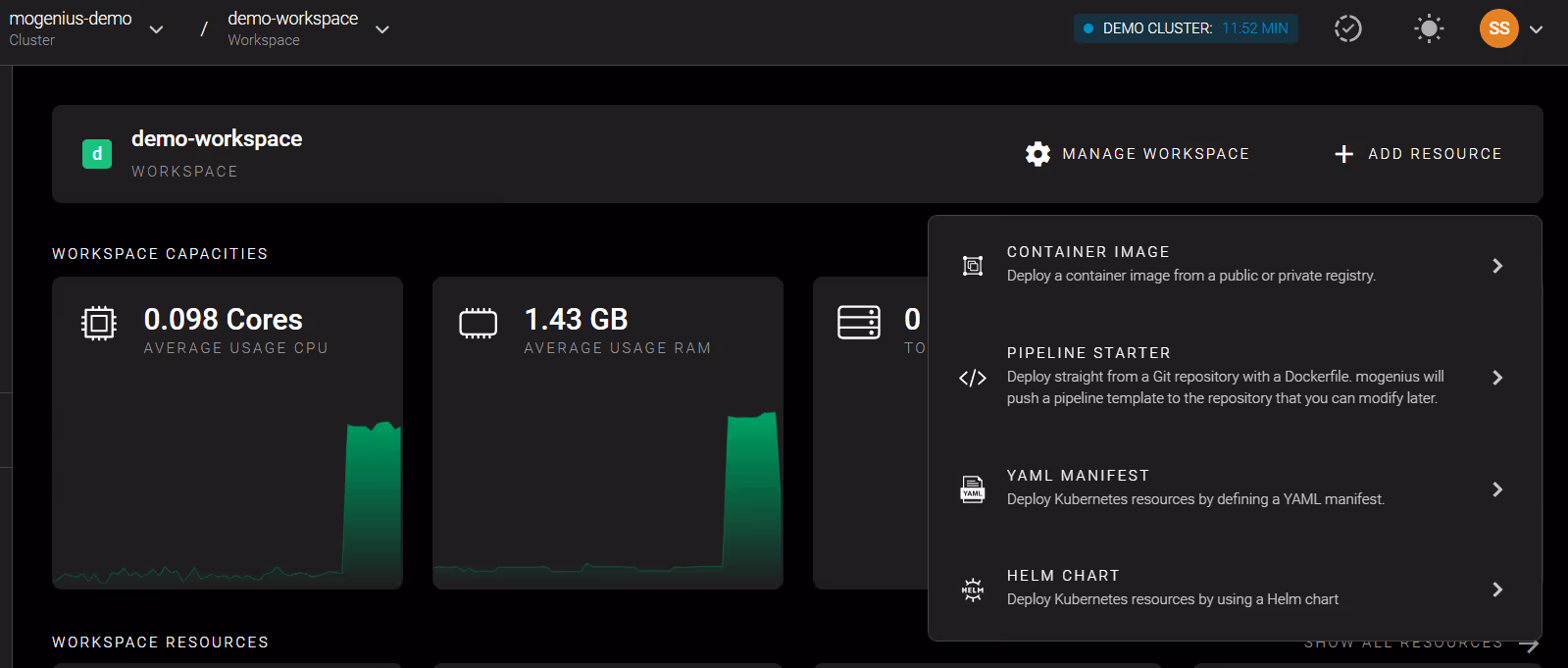Open the circular checkmark status icon in header
This screenshot has width=1568, height=668.
pos(1348,28)
